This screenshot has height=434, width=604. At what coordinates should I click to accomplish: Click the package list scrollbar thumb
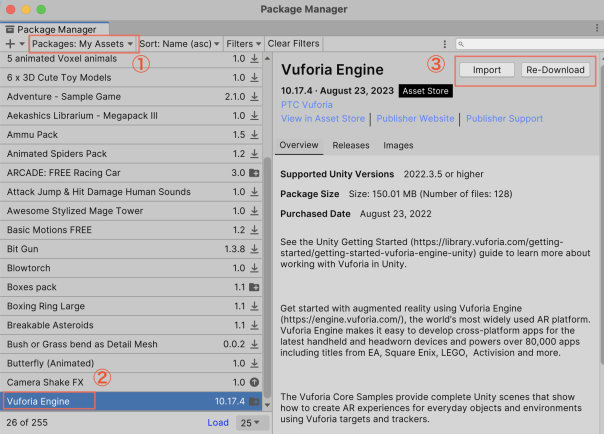tap(267, 277)
